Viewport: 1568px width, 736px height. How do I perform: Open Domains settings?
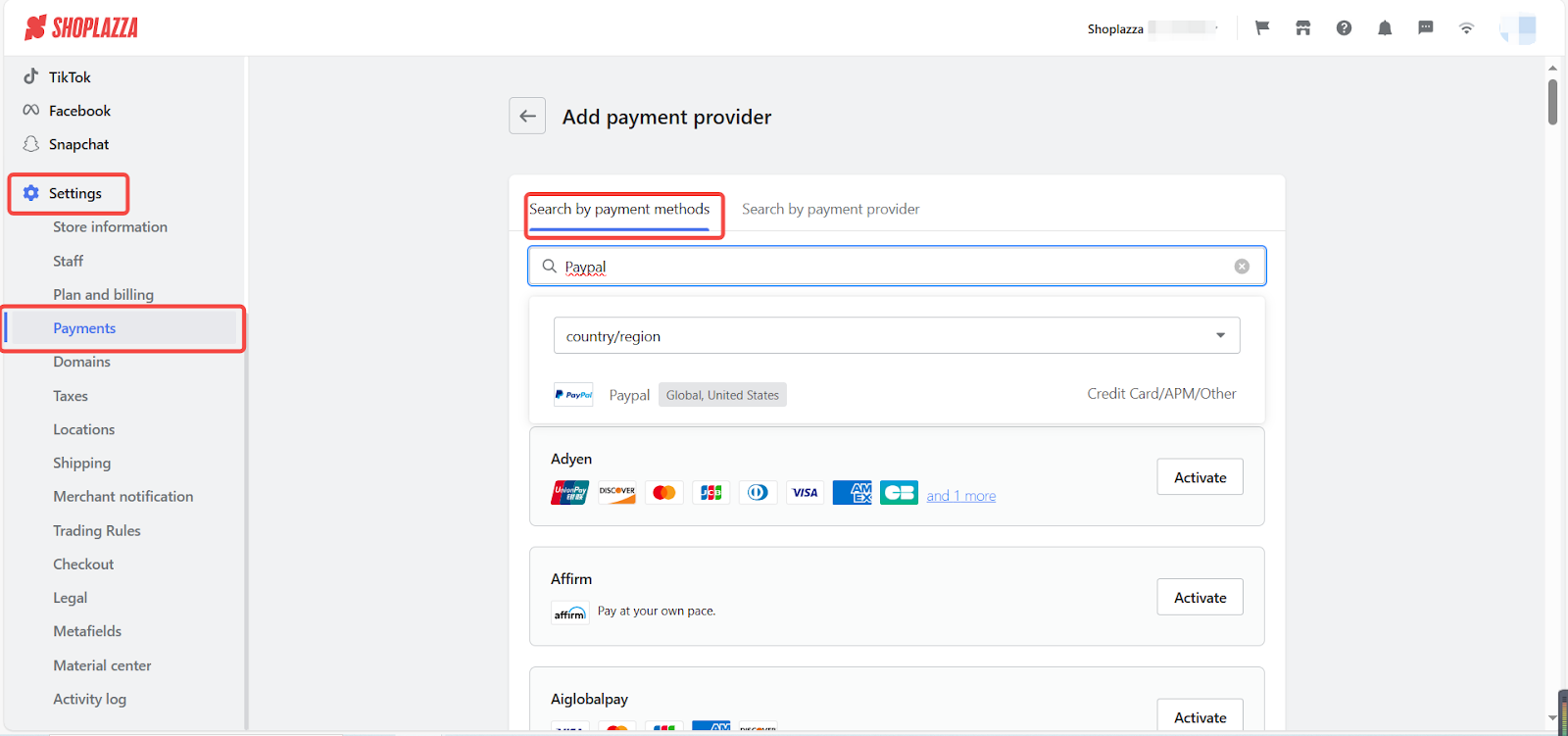click(x=81, y=362)
